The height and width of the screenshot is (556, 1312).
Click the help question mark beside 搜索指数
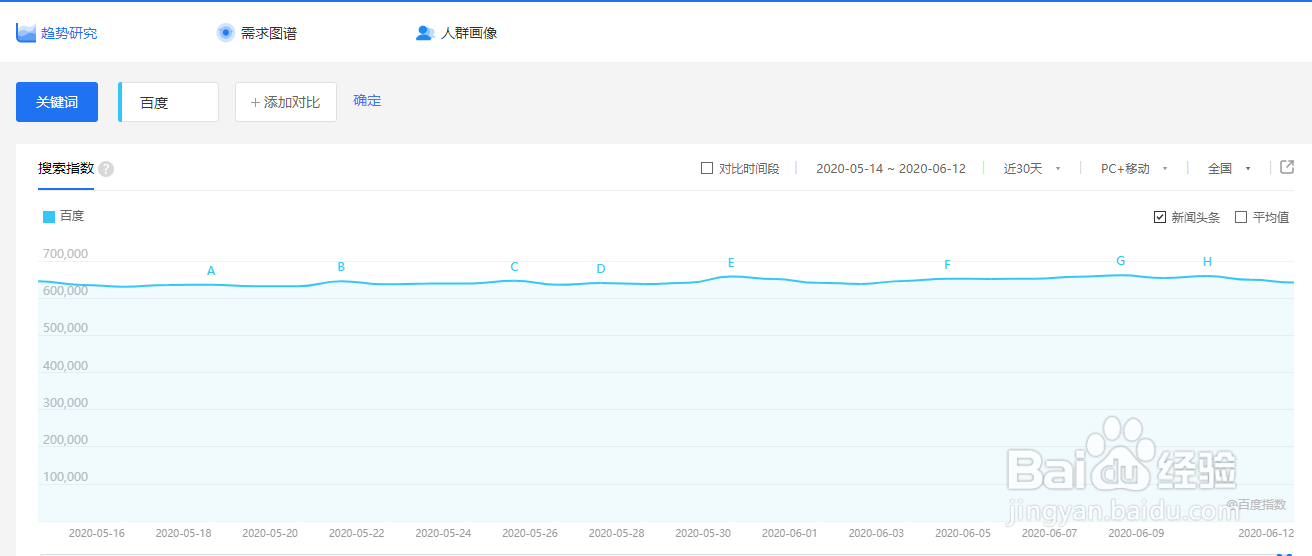click(106, 169)
